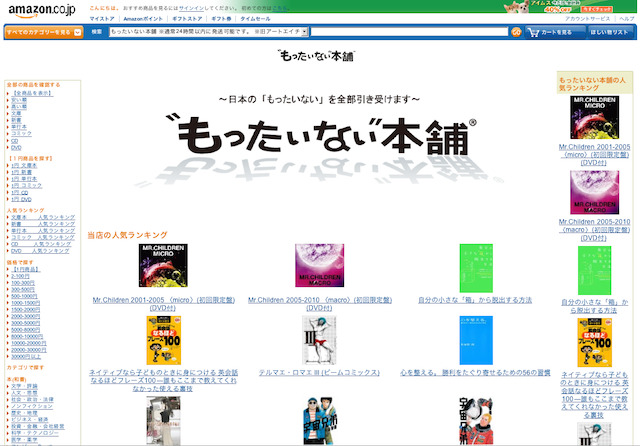Click the 宇宙兄弟 cover with two men
Image resolution: width=640 pixels, height=446 pixels.
pyautogui.click(x=320, y=421)
